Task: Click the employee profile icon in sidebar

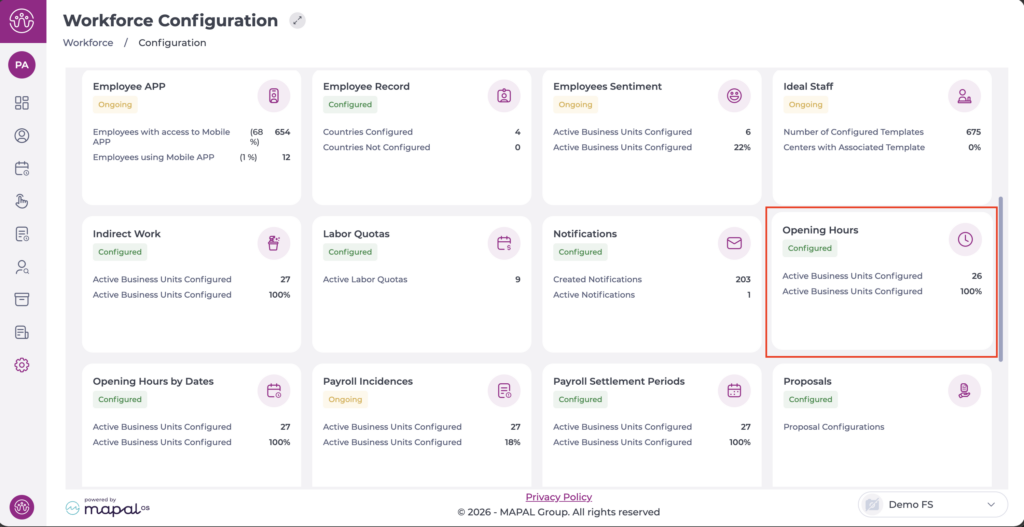Action: pos(22,136)
